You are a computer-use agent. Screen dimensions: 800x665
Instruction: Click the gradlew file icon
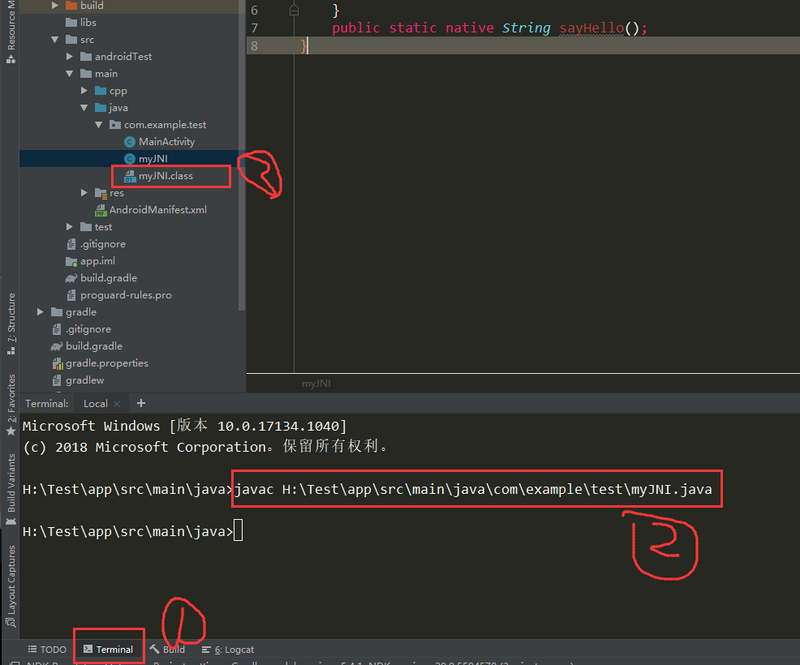(x=57, y=380)
